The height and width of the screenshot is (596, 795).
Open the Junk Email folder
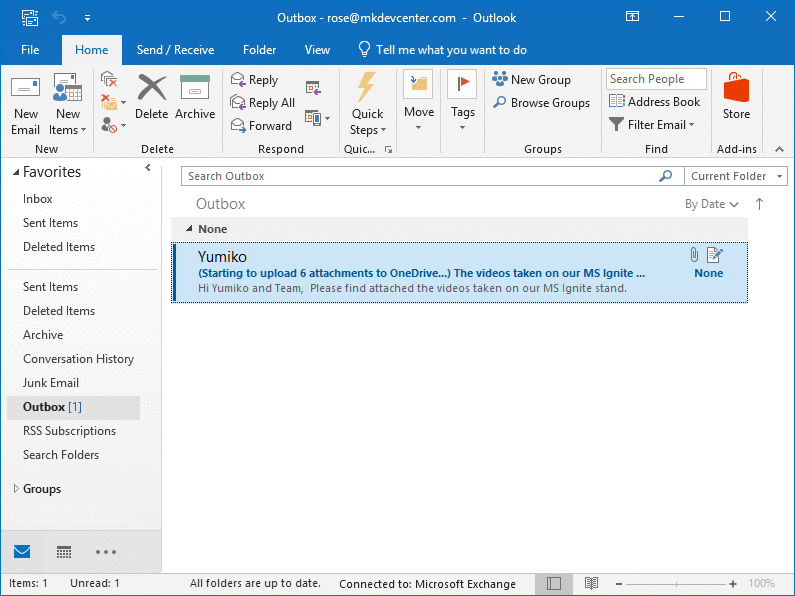tap(51, 383)
